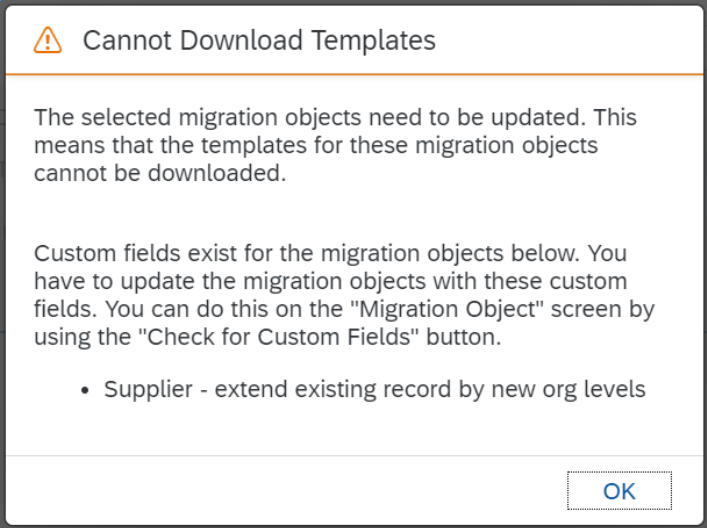Screen dimensions: 707x528
Task: Click the first paragraph about selected migration objects
Action: click(x=335, y=145)
